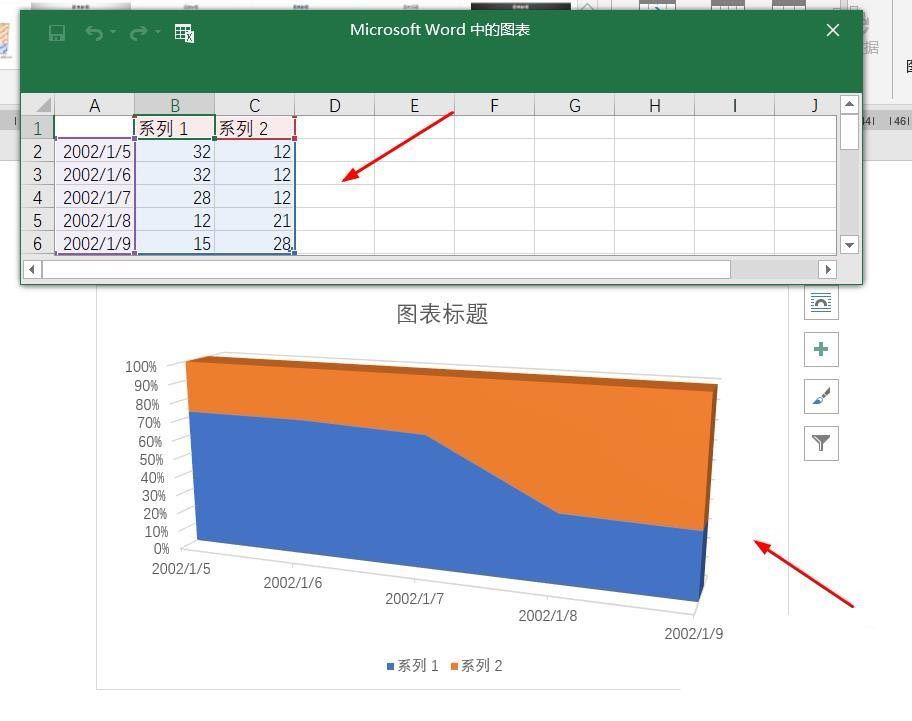Open Edit Data in Microsoft Excel icon
The height and width of the screenshot is (721, 912).
click(184, 33)
